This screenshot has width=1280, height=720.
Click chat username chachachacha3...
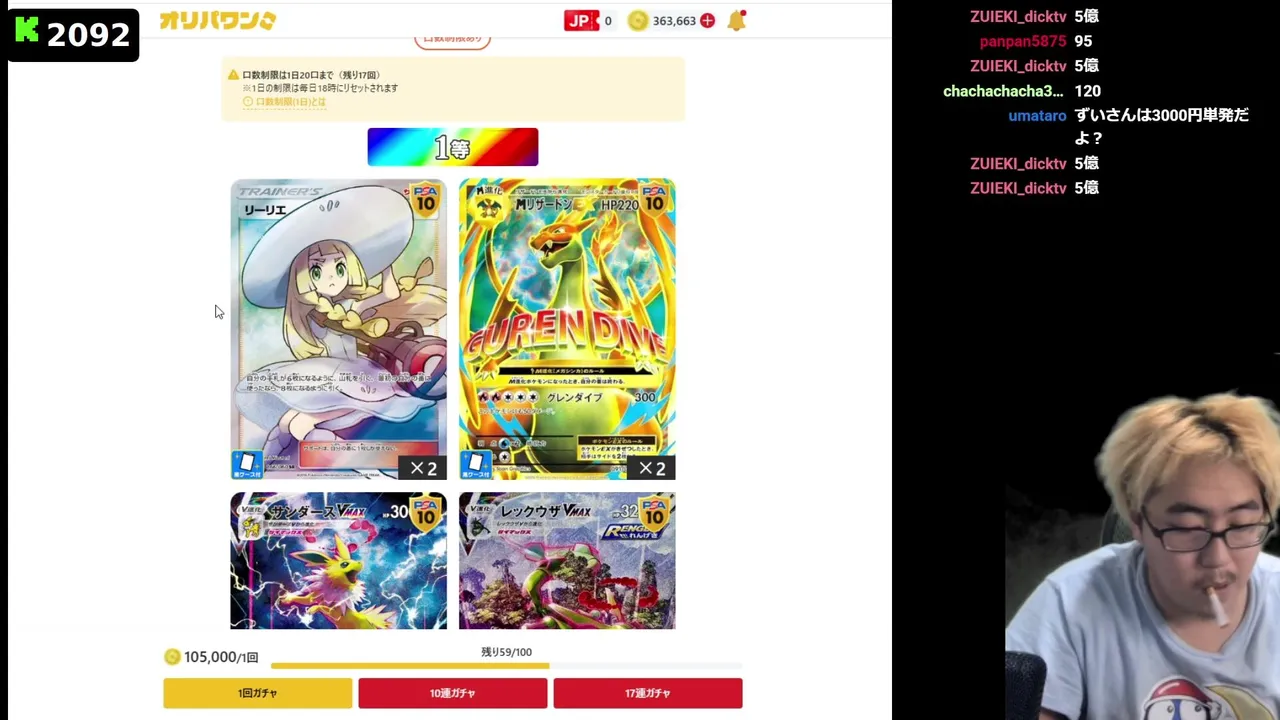pyautogui.click(x=1003, y=91)
